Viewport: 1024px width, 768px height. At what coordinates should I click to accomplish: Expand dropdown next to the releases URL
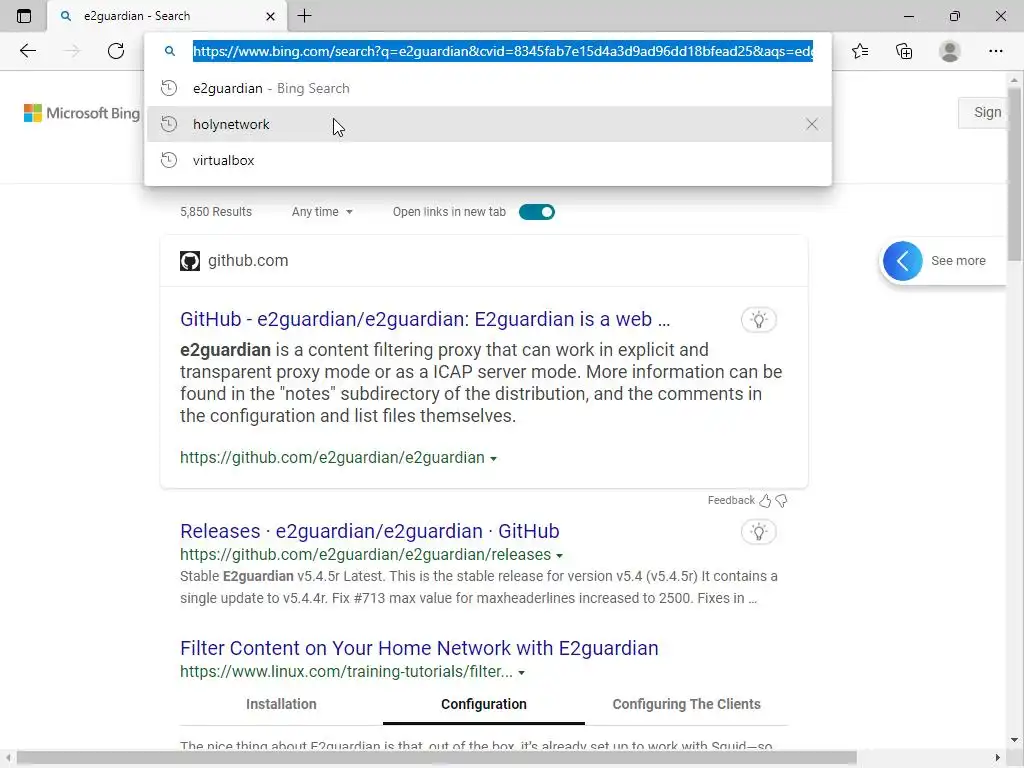[x=559, y=556]
